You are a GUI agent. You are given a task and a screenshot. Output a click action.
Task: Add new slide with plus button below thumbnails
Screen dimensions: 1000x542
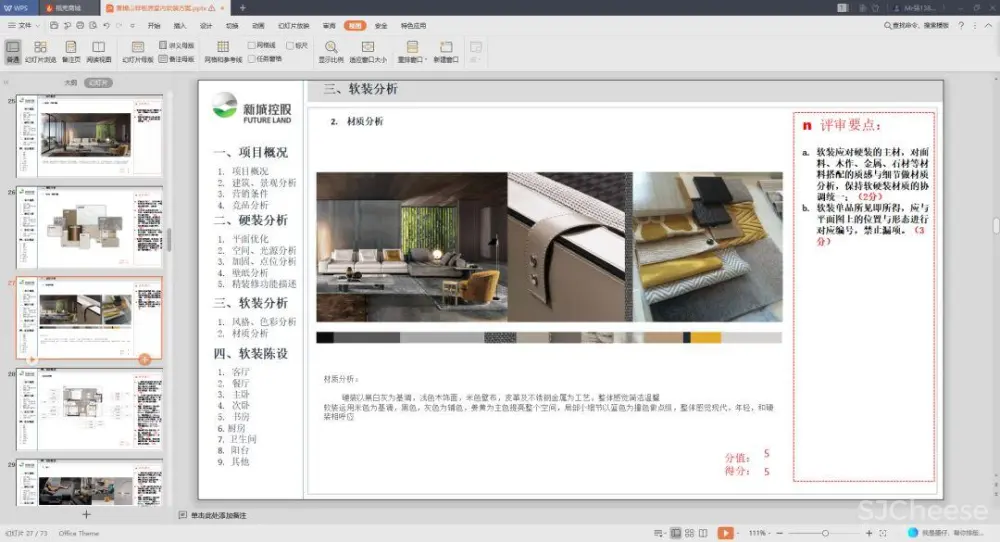pos(86,514)
